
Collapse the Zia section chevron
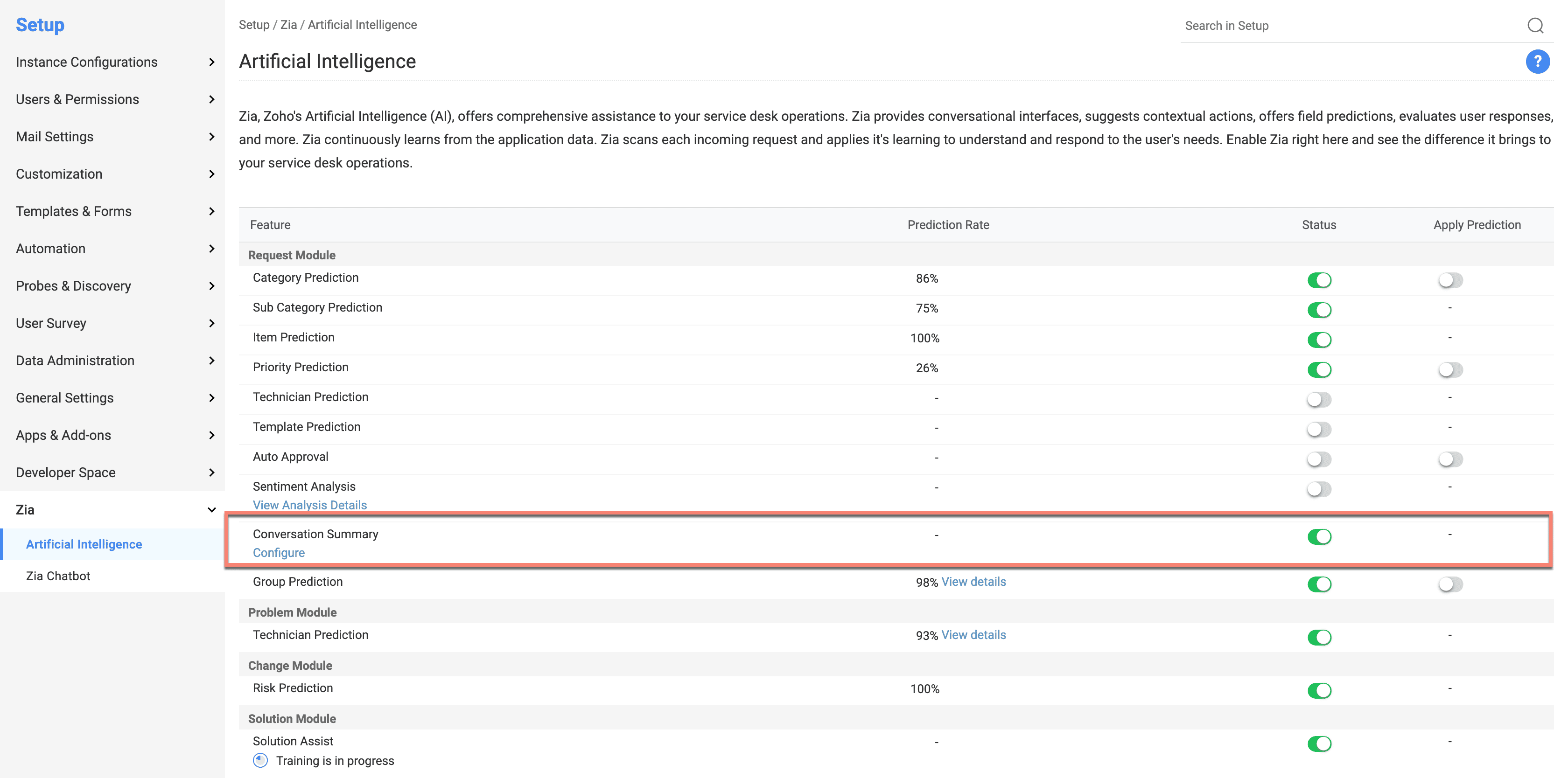(x=211, y=510)
